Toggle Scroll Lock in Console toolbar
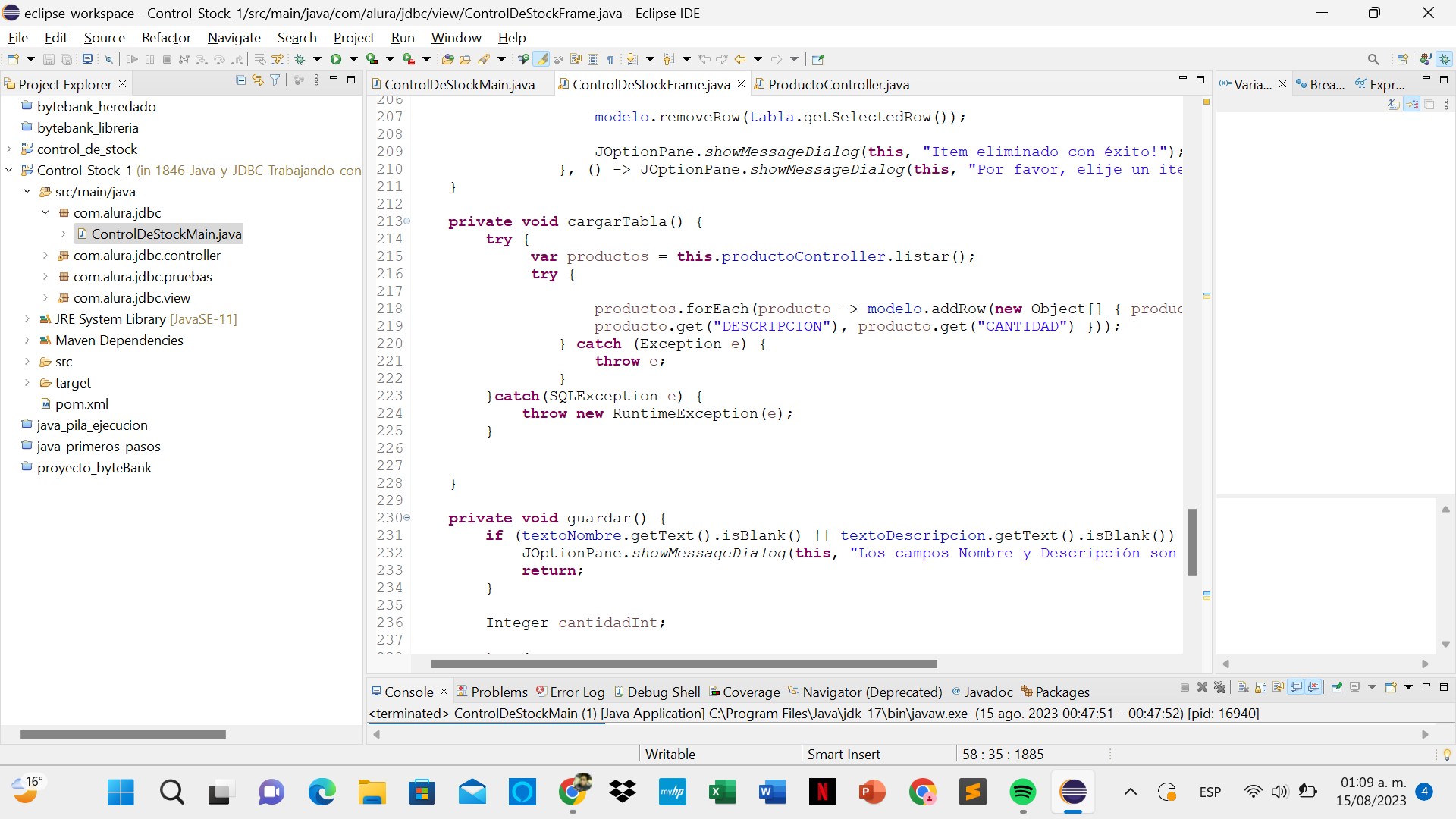Screen dimensions: 1456x819 point(1260,687)
